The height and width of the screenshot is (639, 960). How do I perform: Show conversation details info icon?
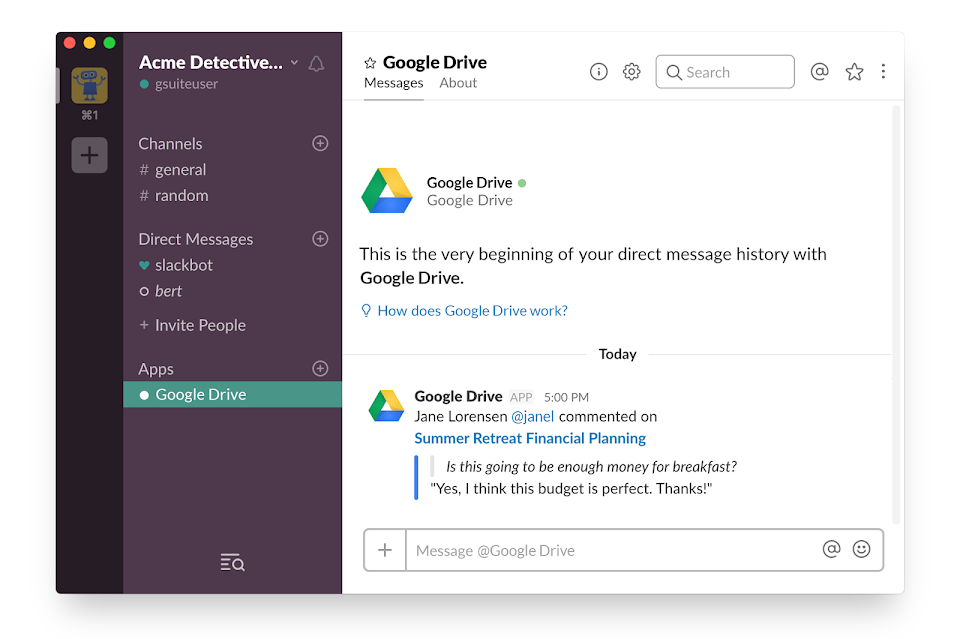pos(599,72)
